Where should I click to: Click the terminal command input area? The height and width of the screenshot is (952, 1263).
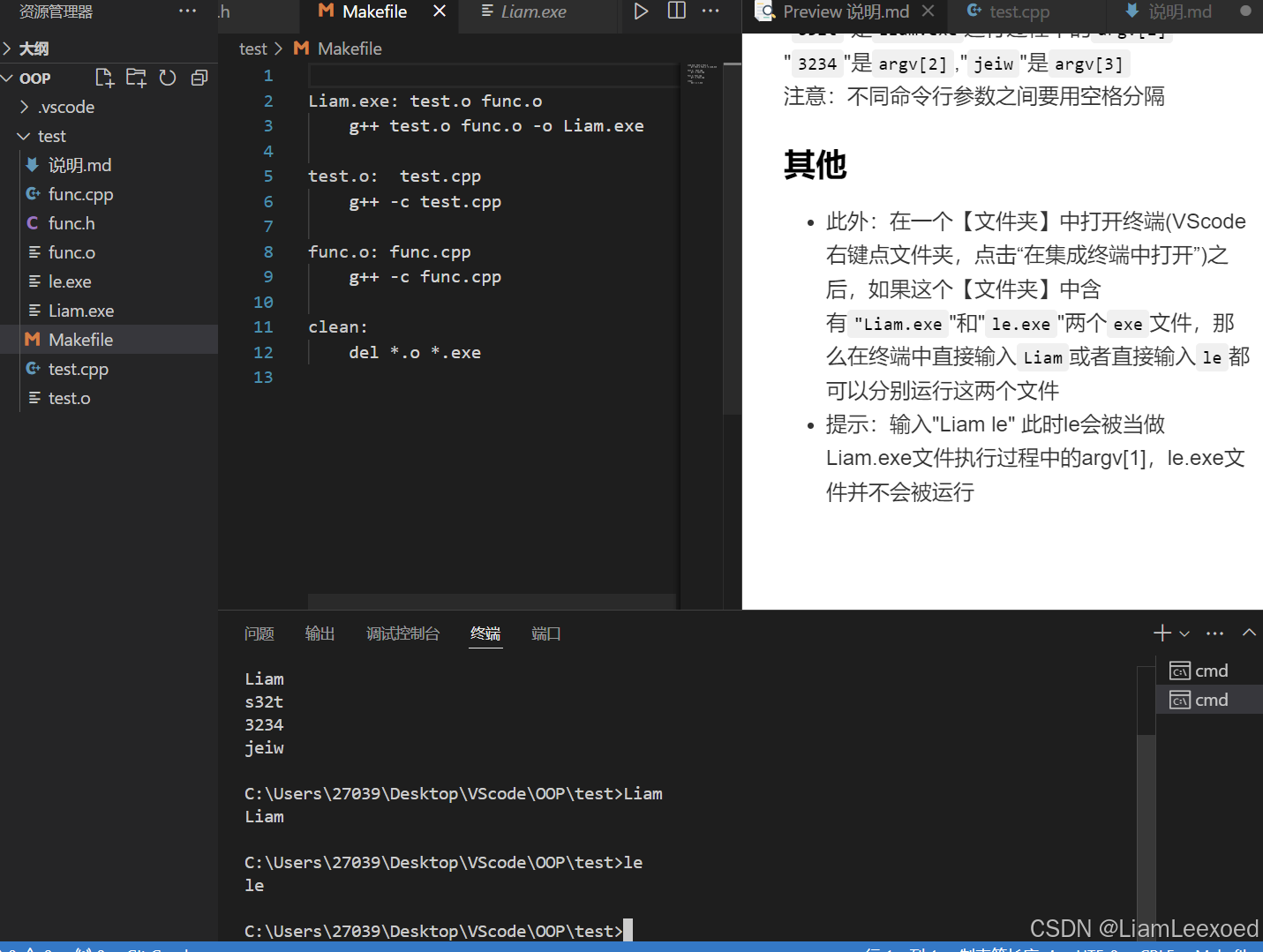tap(628, 930)
